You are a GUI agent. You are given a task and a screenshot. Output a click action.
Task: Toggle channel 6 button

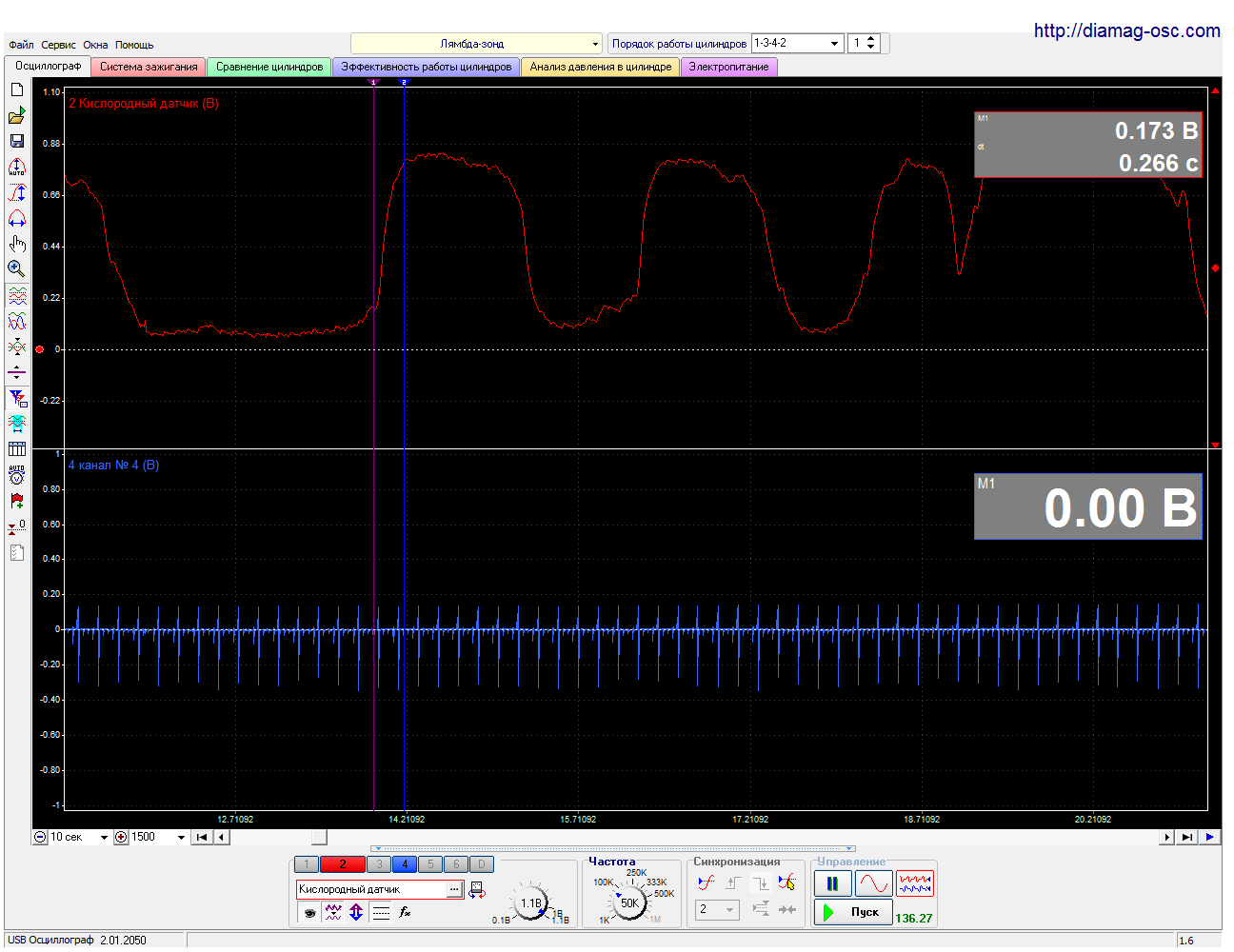pos(456,864)
